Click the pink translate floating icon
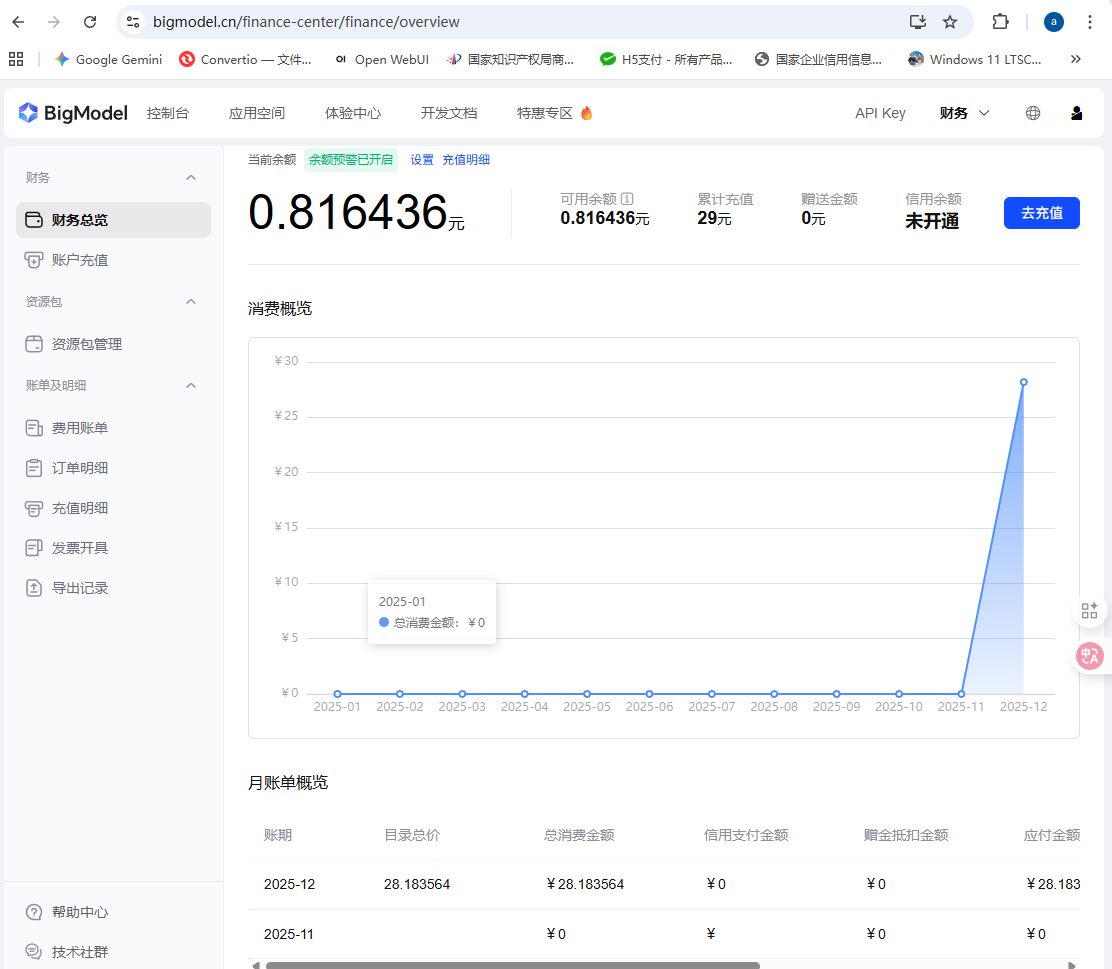Viewport: 1112px width, 969px height. (1090, 656)
